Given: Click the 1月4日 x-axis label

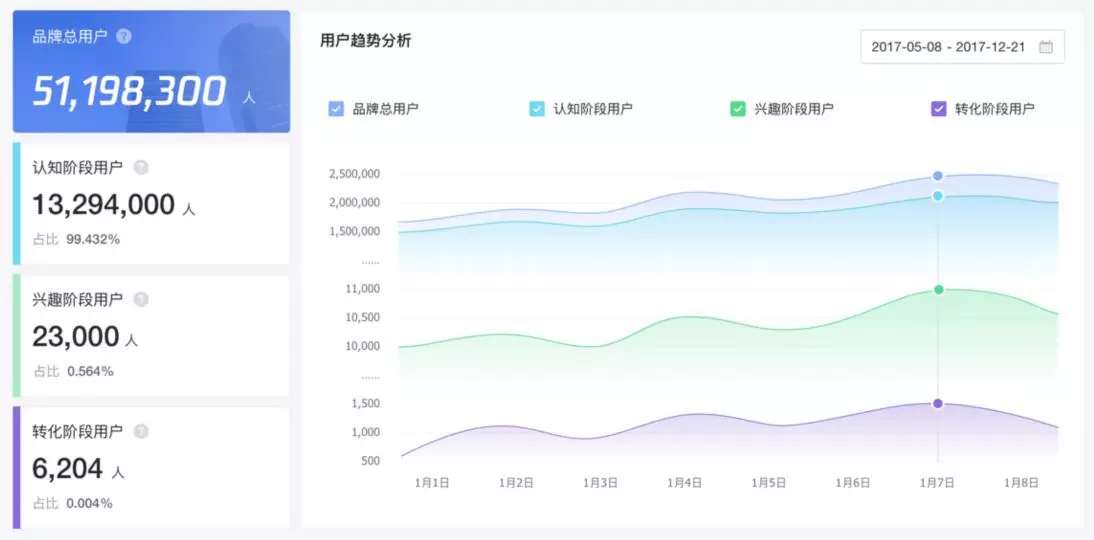Looking at the screenshot, I should click(x=684, y=482).
